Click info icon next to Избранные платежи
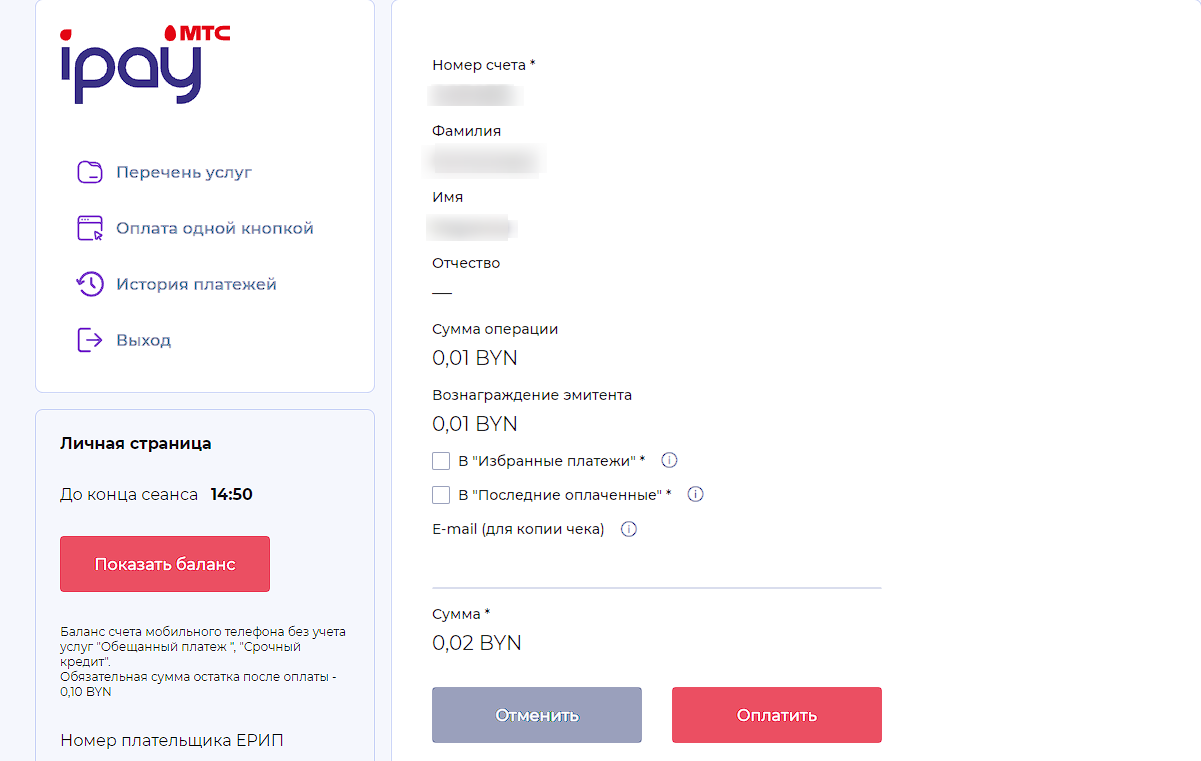1201x761 pixels. [x=670, y=461]
